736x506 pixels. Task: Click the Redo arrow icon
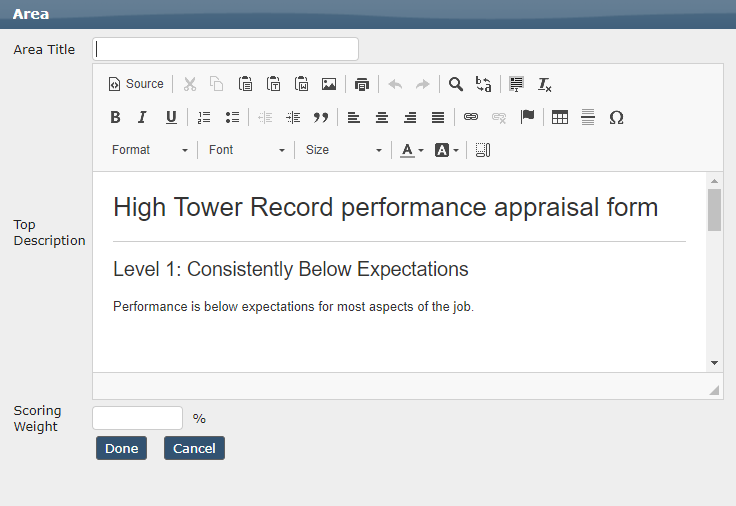click(x=422, y=84)
